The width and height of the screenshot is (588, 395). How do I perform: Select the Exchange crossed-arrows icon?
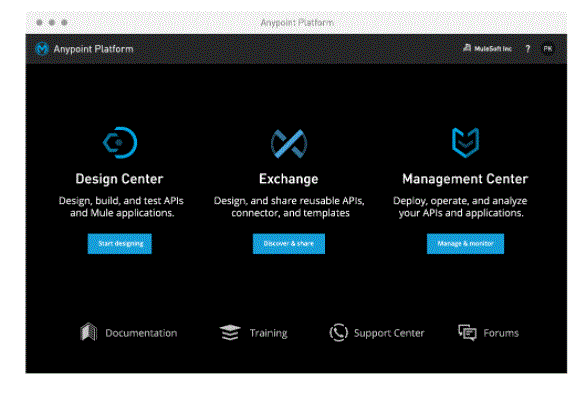coord(289,144)
